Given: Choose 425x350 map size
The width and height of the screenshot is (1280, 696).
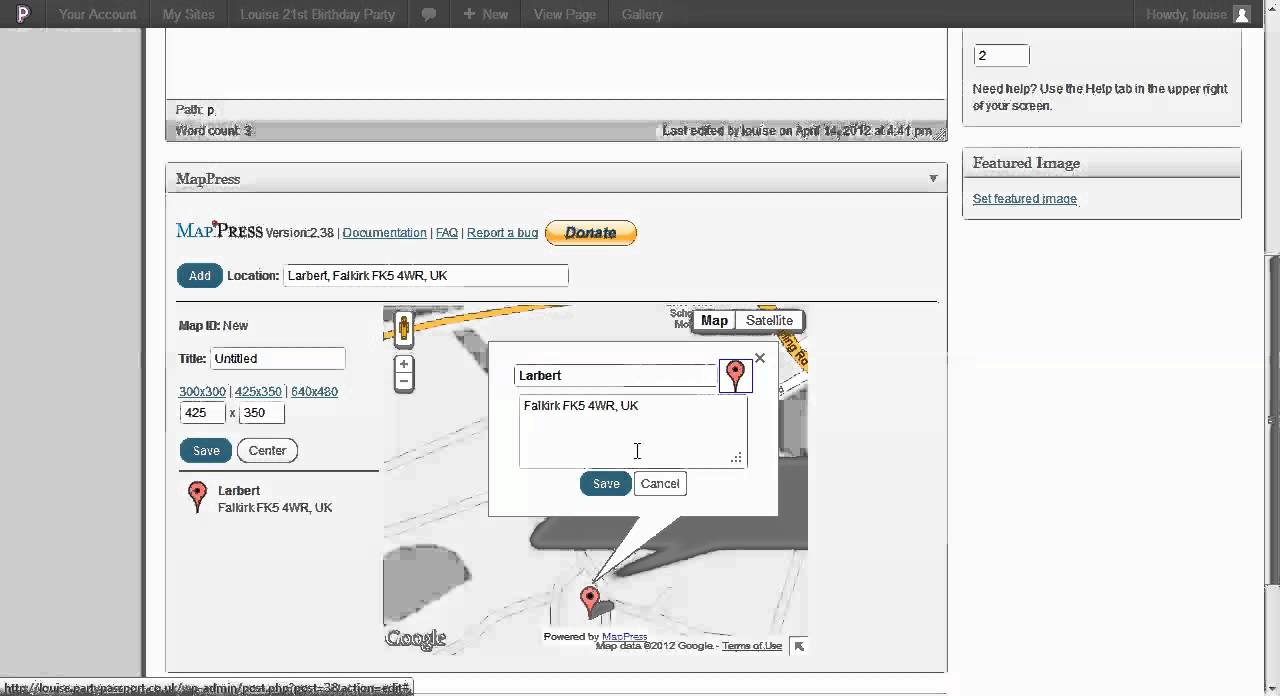Looking at the screenshot, I should coord(258,392).
